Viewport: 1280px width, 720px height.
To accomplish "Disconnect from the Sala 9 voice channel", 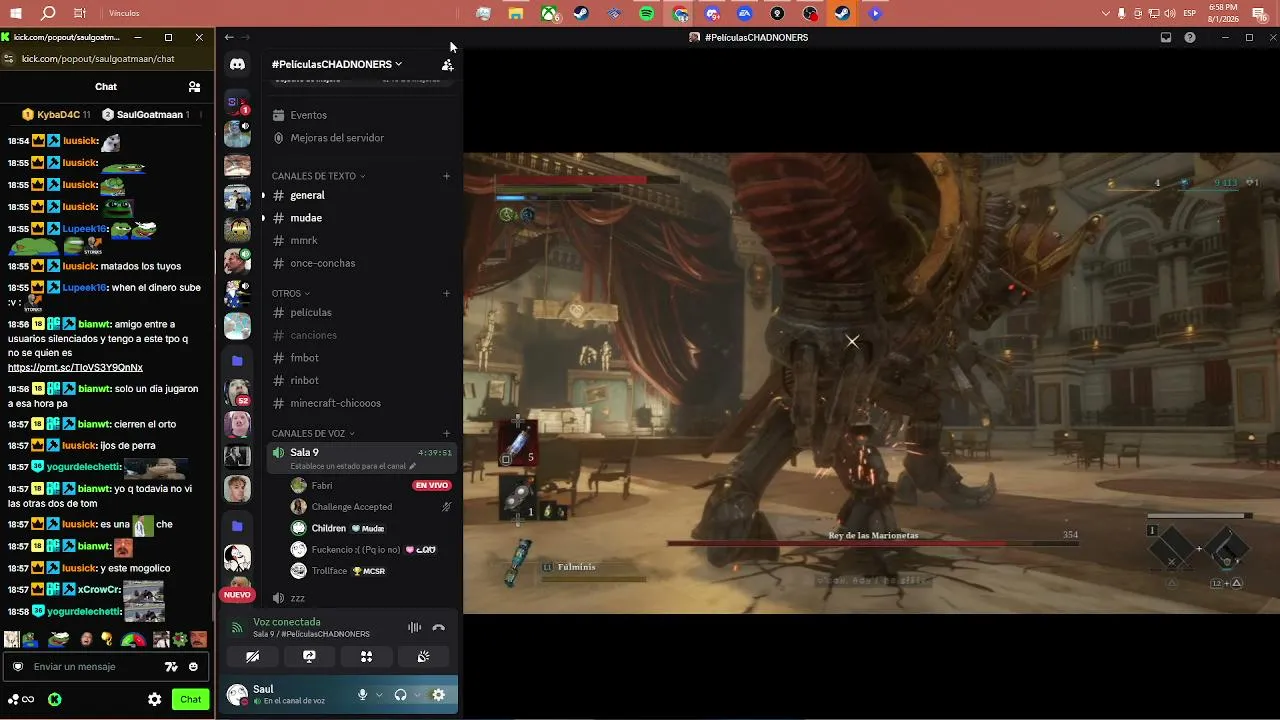I will pyautogui.click(x=438, y=628).
